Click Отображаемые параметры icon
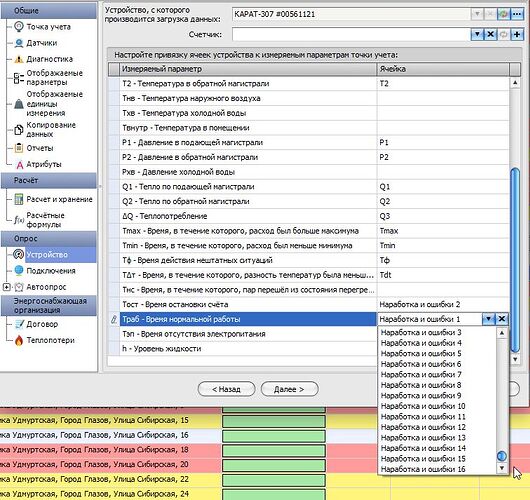The height and width of the screenshot is (500, 530). (19, 78)
